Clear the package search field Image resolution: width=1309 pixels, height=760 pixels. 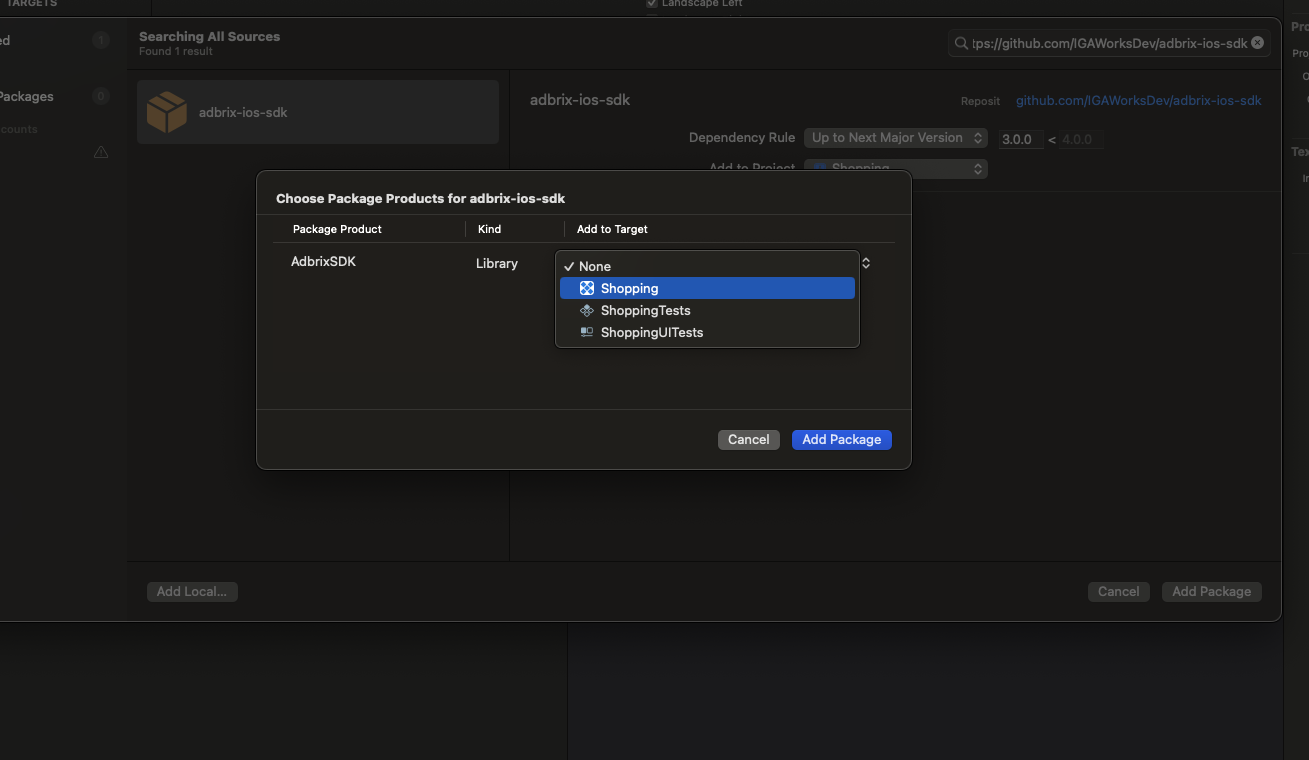coord(1257,43)
